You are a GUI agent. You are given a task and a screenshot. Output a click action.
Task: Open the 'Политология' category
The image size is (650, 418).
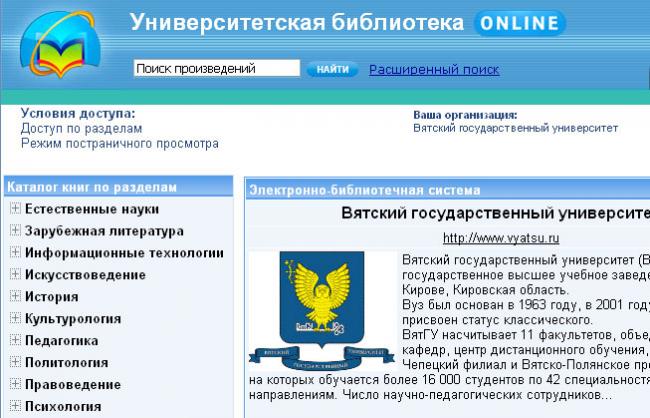click(x=66, y=363)
